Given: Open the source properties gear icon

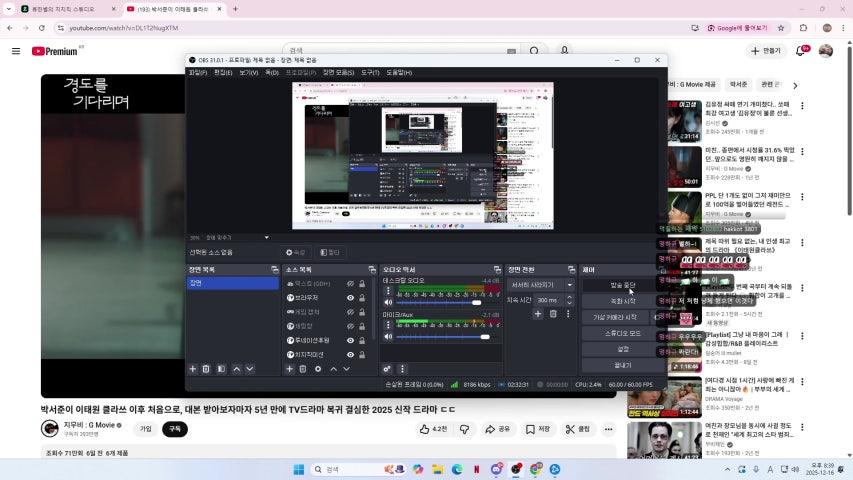Looking at the screenshot, I should (318, 369).
